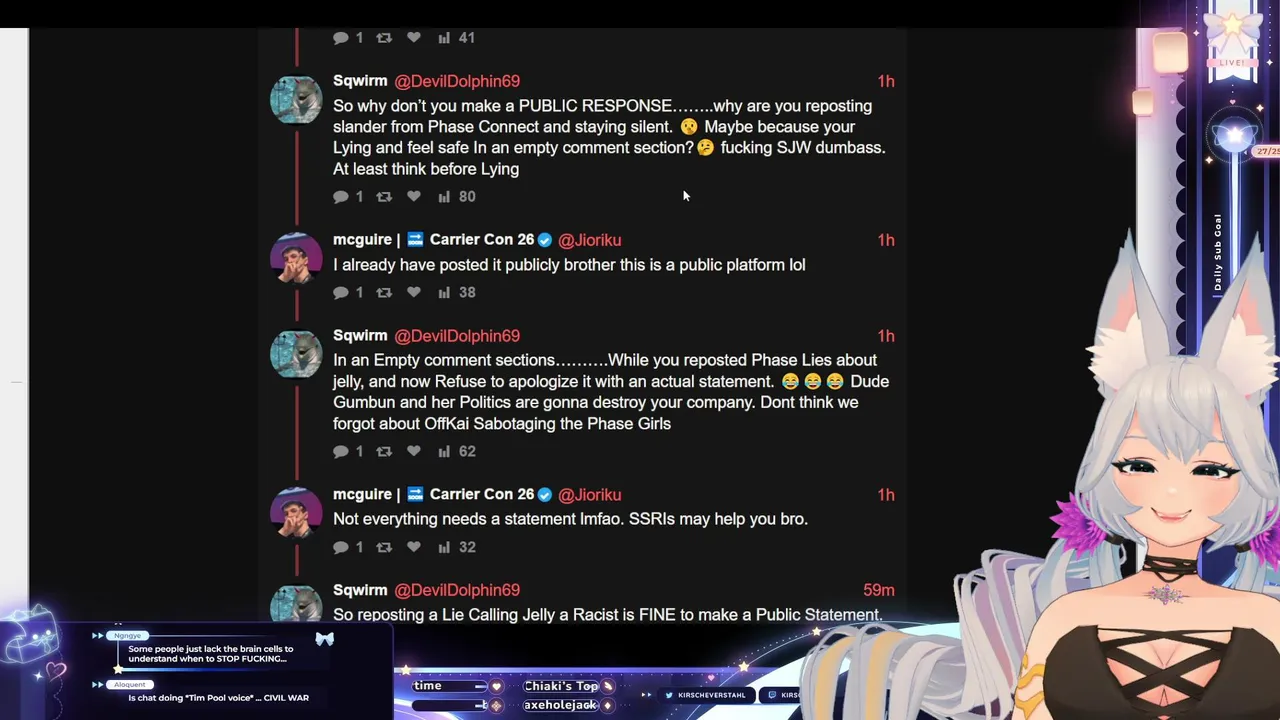Reply to Sqwirm's 'Empty comment sections' tweet
The width and height of the screenshot is (1280, 720).
click(x=341, y=452)
